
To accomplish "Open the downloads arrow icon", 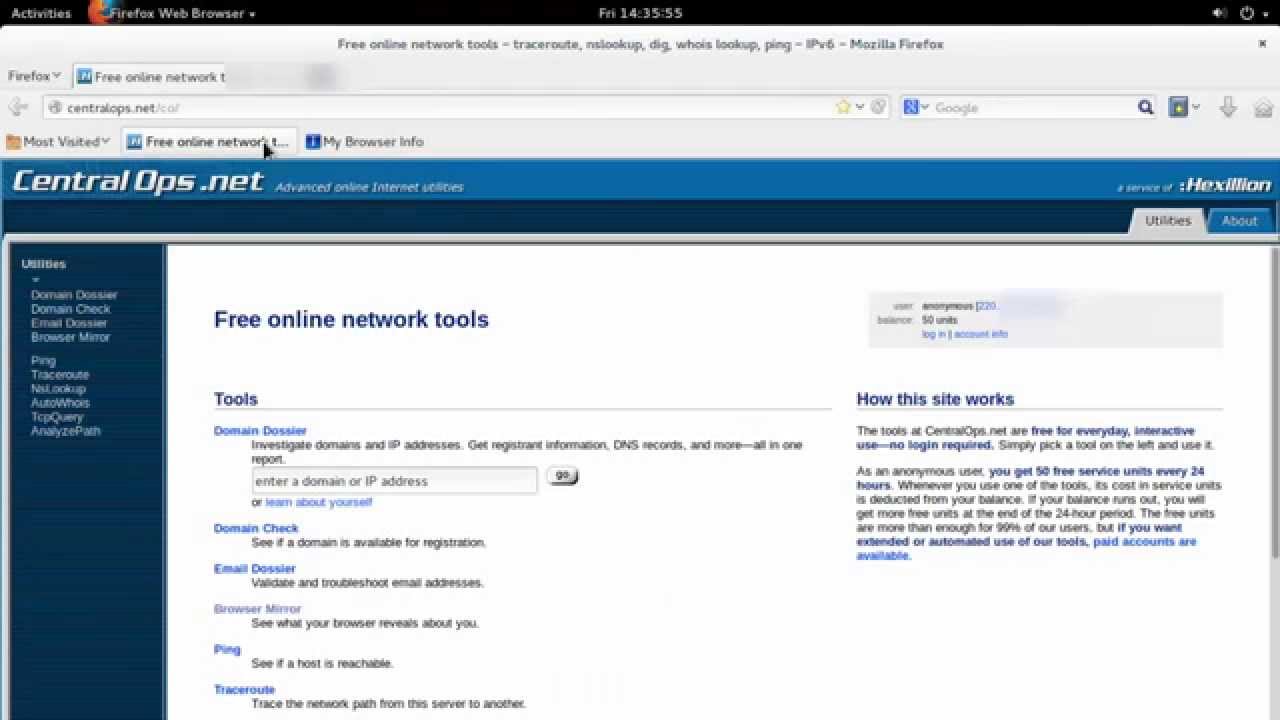I will pos(1229,107).
